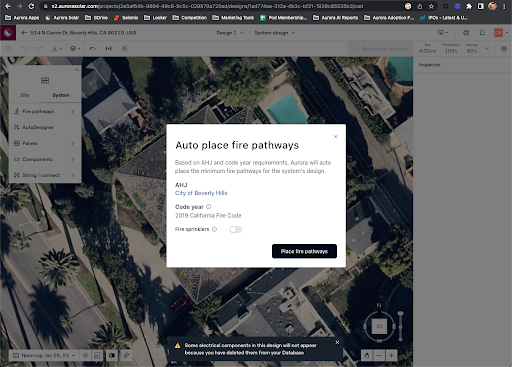Open the sun irradiance tool
The height and width of the screenshot is (367, 512).
click(124, 49)
